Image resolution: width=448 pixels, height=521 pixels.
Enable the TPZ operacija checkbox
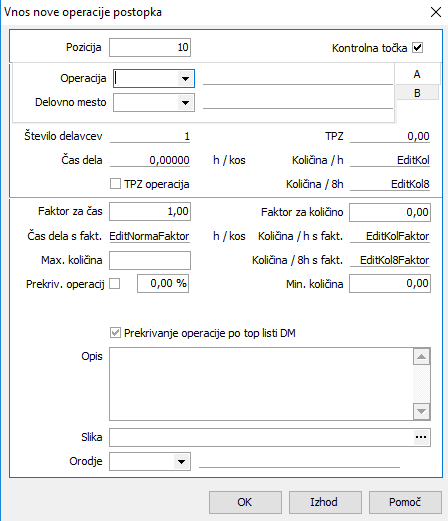[115, 184]
